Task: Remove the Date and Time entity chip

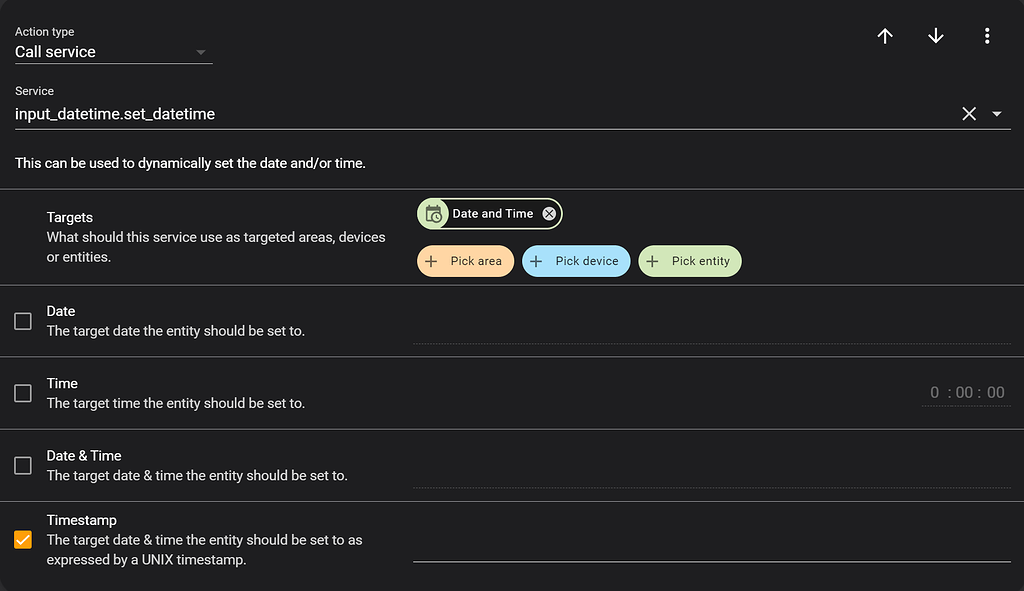Action: 549,214
